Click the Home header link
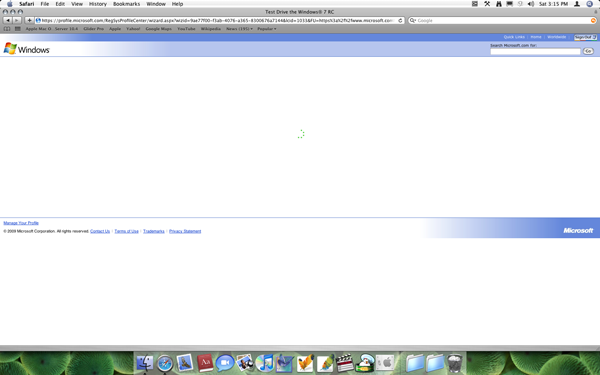 pos(536,37)
